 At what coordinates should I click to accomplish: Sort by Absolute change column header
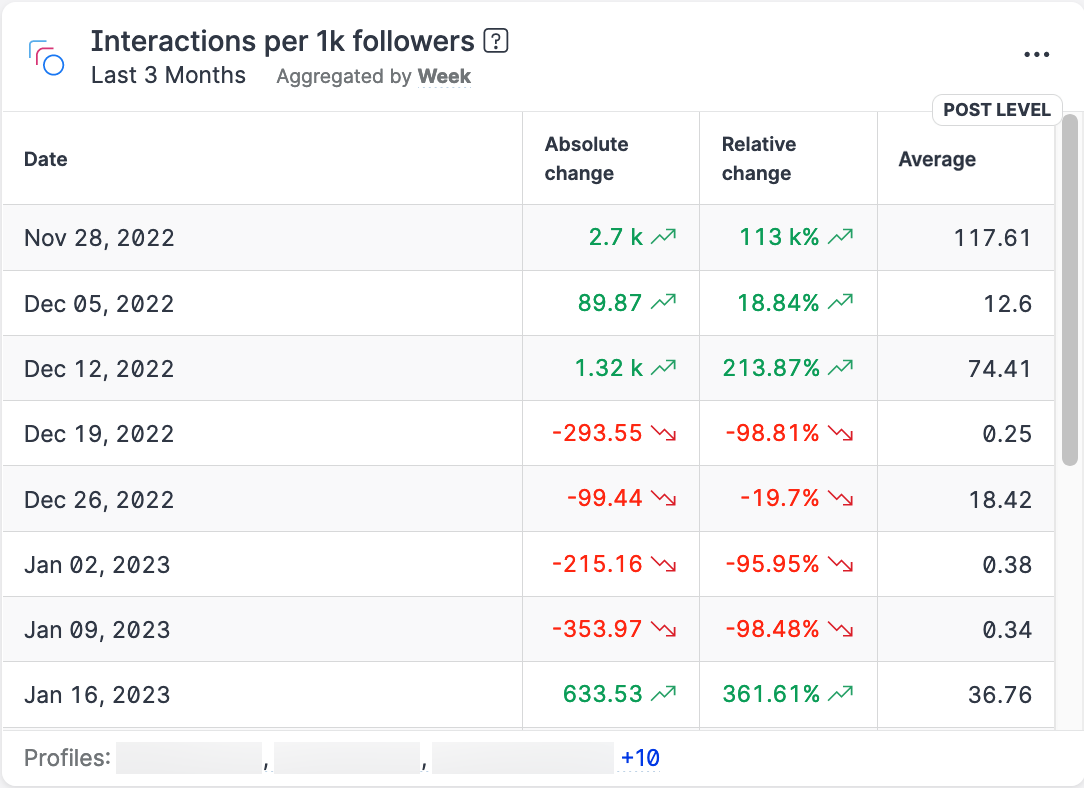[586, 159]
